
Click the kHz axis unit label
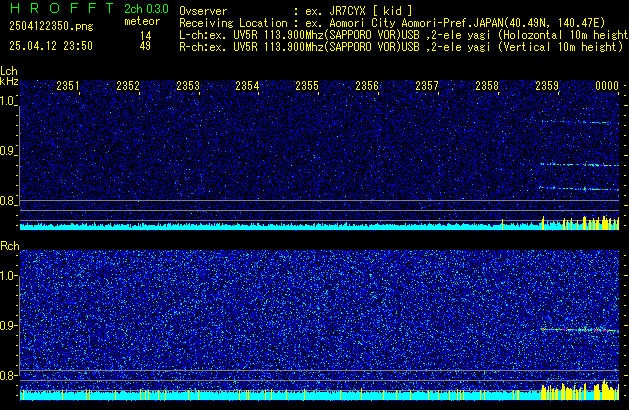point(9,81)
